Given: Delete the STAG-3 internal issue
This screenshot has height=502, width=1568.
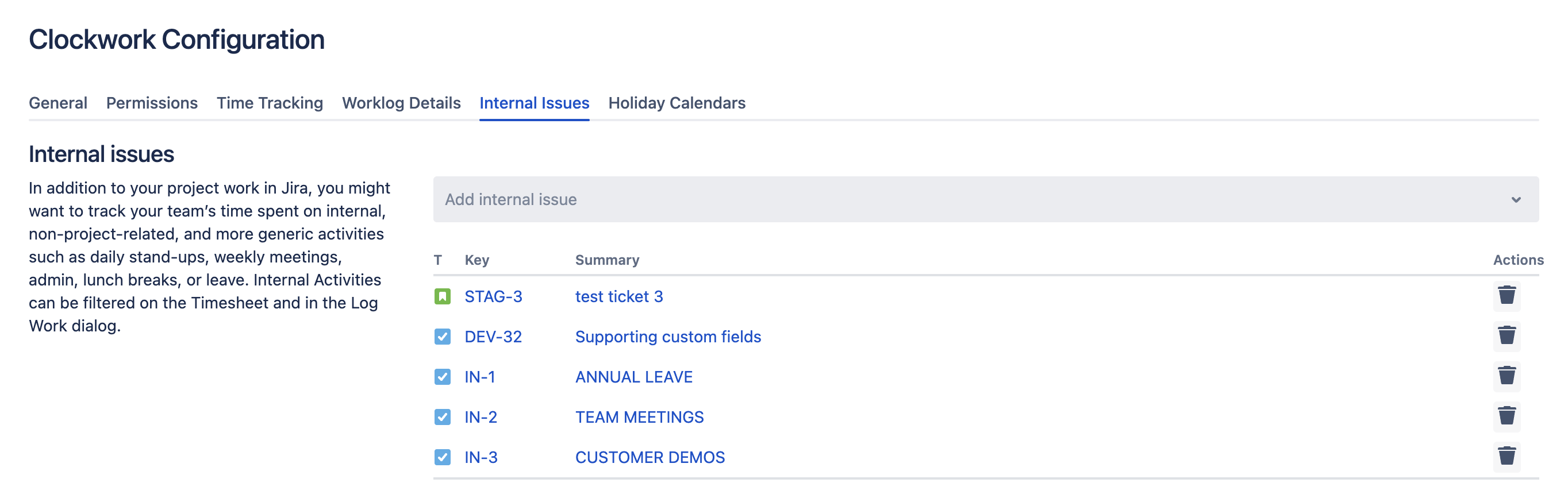Looking at the screenshot, I should 1506,296.
